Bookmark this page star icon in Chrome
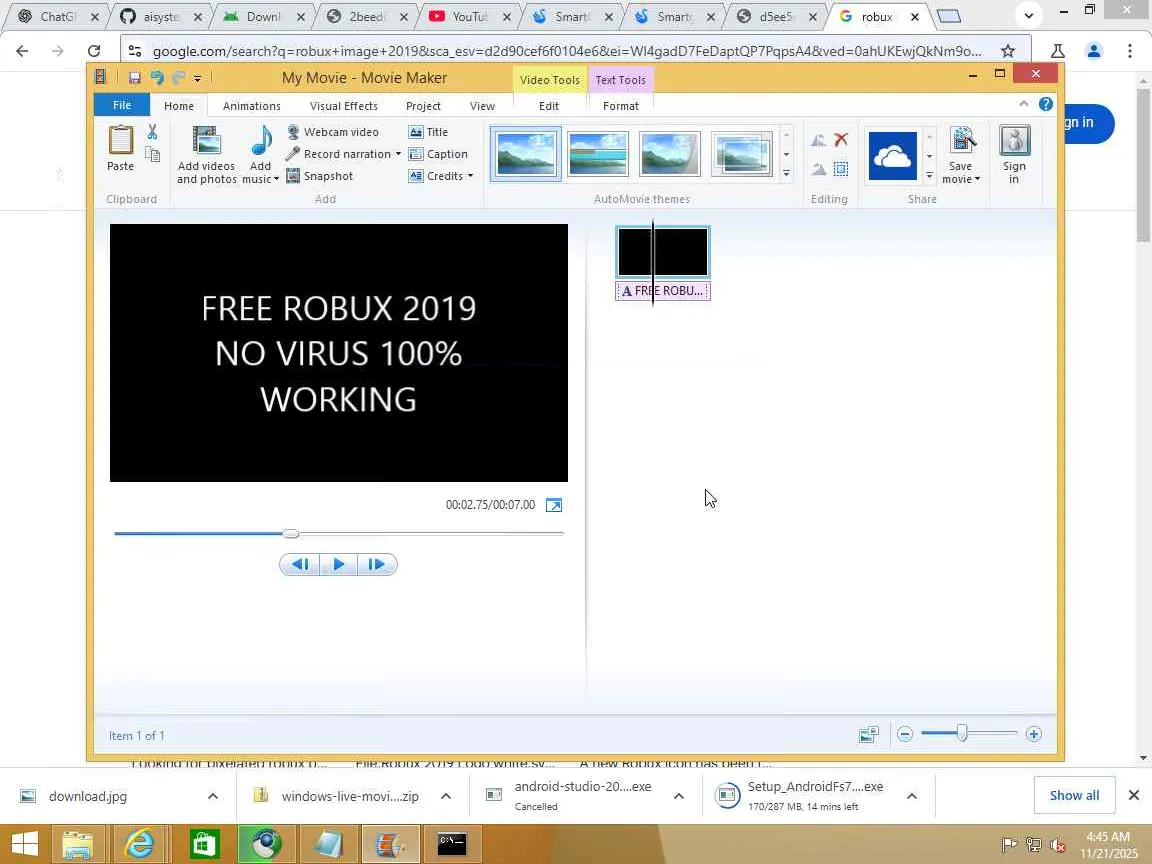The height and width of the screenshot is (864, 1152). click(1008, 51)
